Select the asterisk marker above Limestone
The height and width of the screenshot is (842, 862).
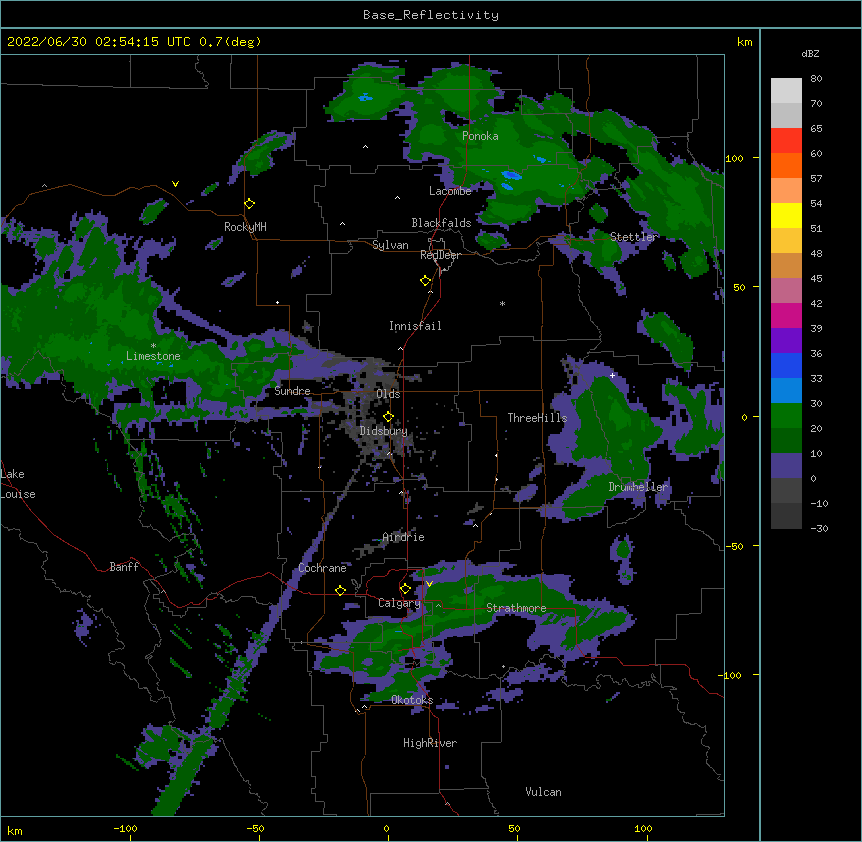(x=153, y=346)
